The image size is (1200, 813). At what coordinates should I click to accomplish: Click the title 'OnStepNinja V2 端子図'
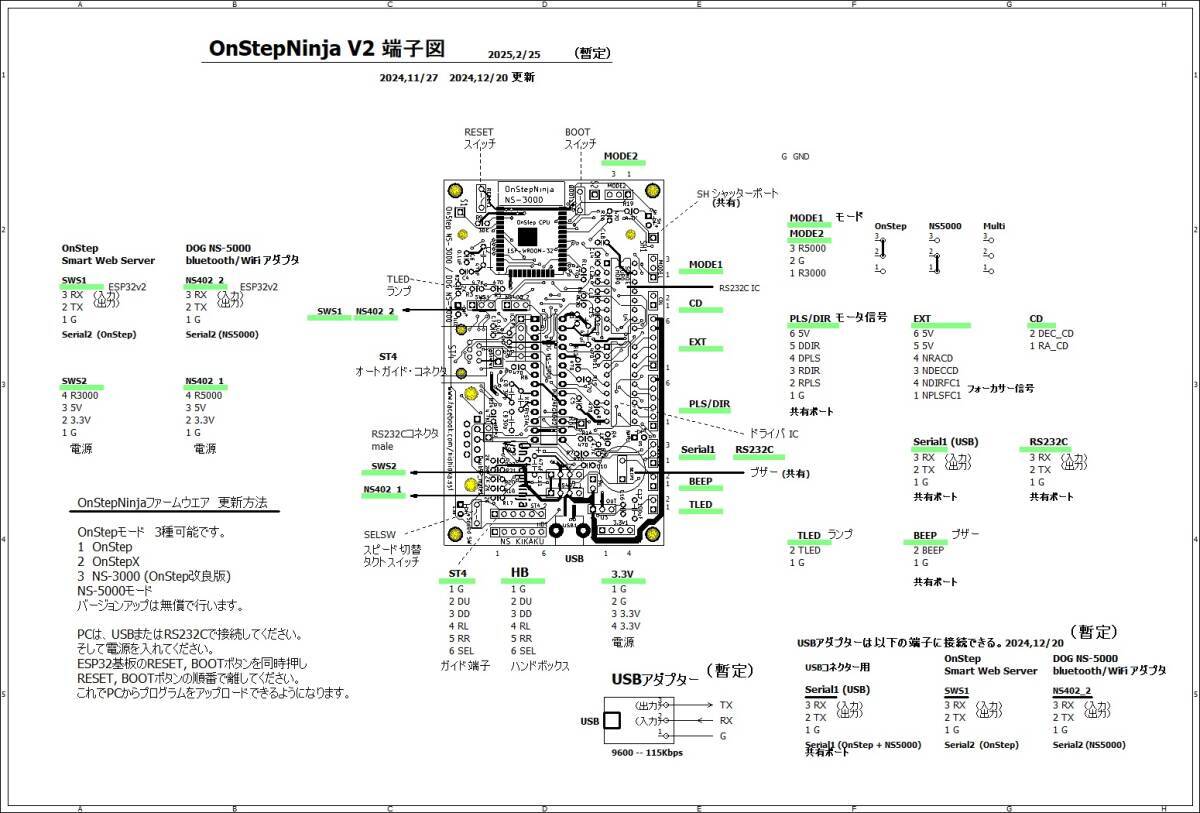coord(326,48)
